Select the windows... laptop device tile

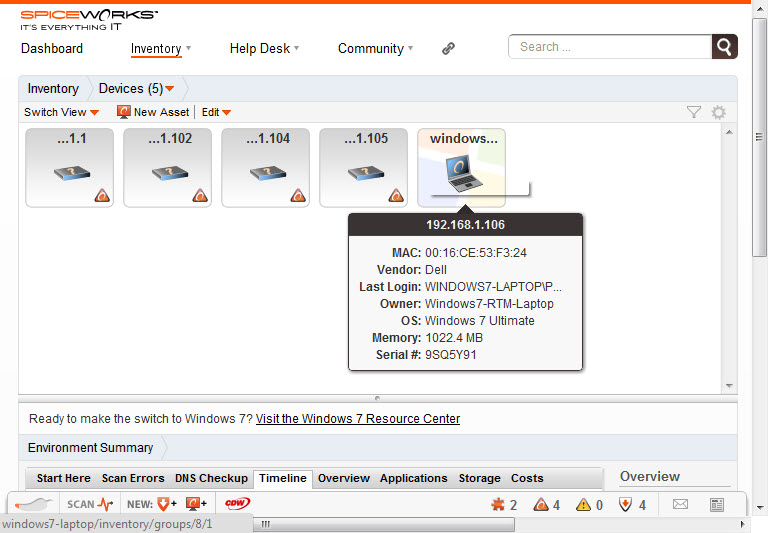tap(461, 168)
